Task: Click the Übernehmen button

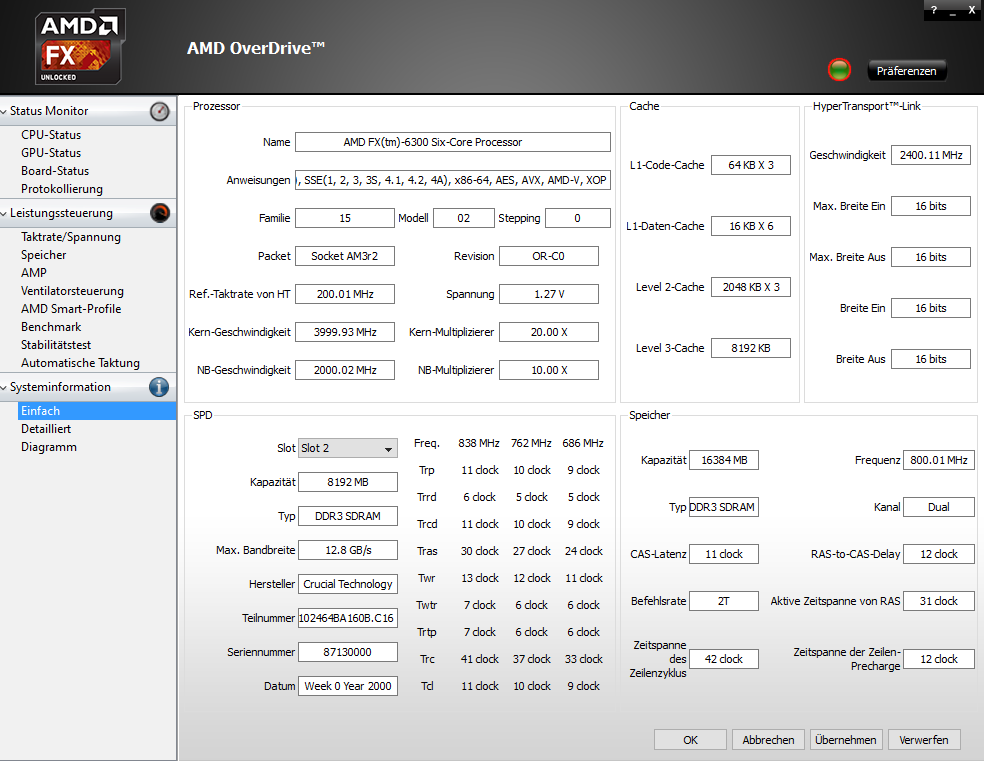Action: tap(846, 740)
